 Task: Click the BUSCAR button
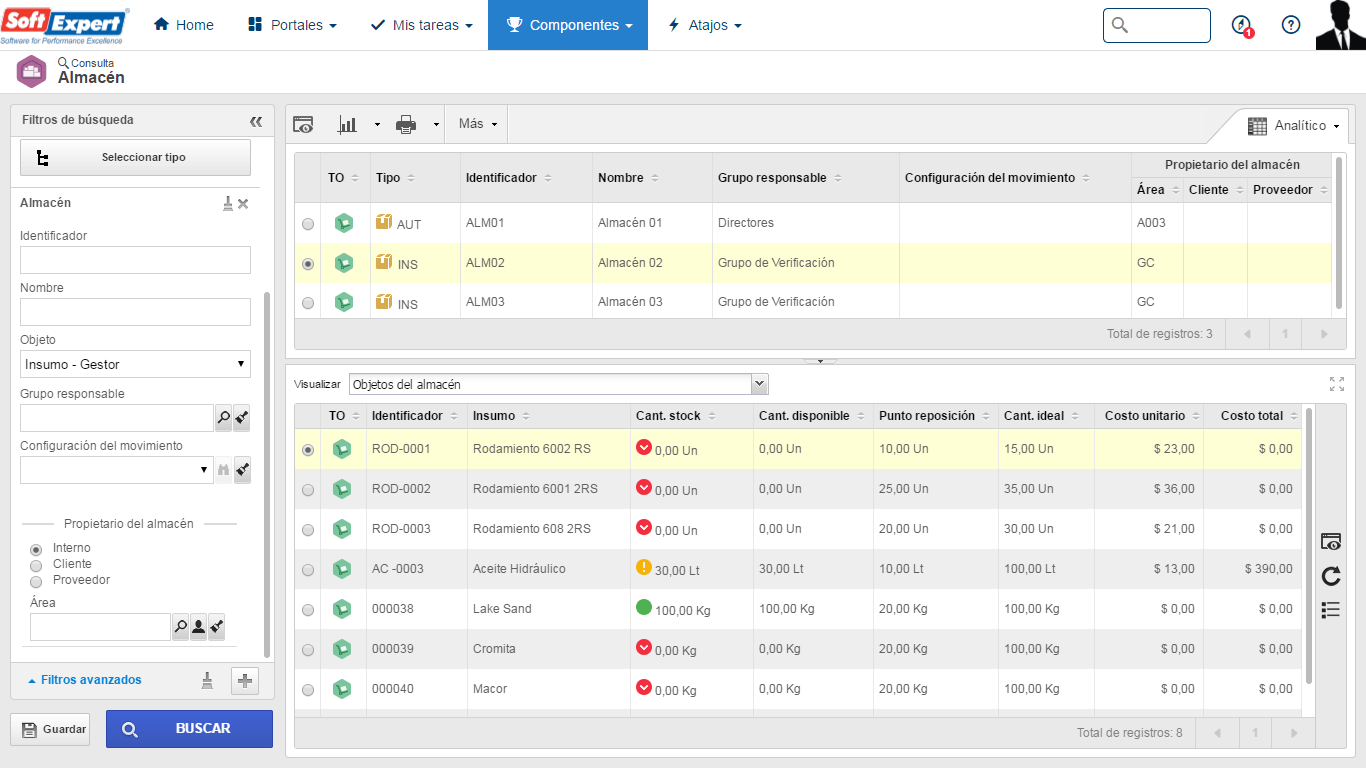point(189,729)
